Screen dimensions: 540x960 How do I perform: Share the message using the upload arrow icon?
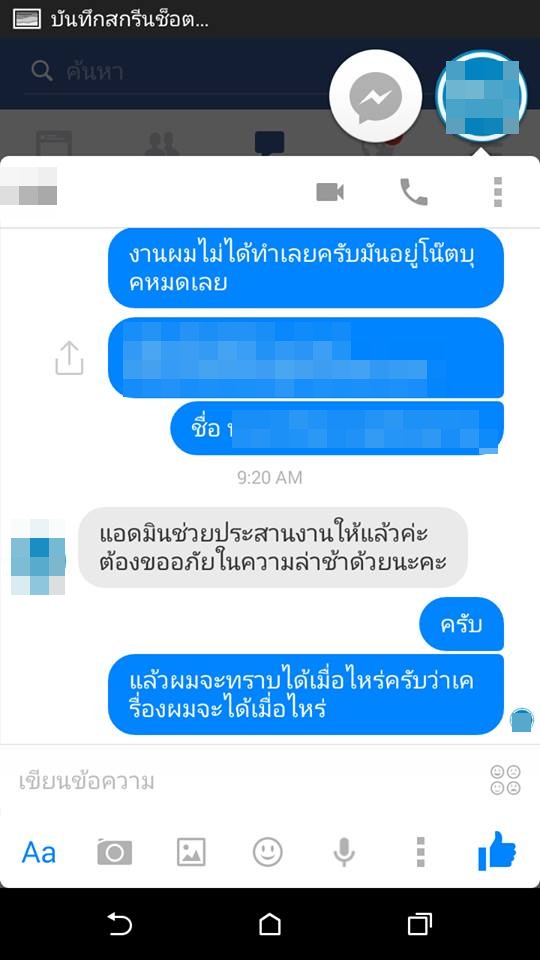pyautogui.click(x=69, y=358)
